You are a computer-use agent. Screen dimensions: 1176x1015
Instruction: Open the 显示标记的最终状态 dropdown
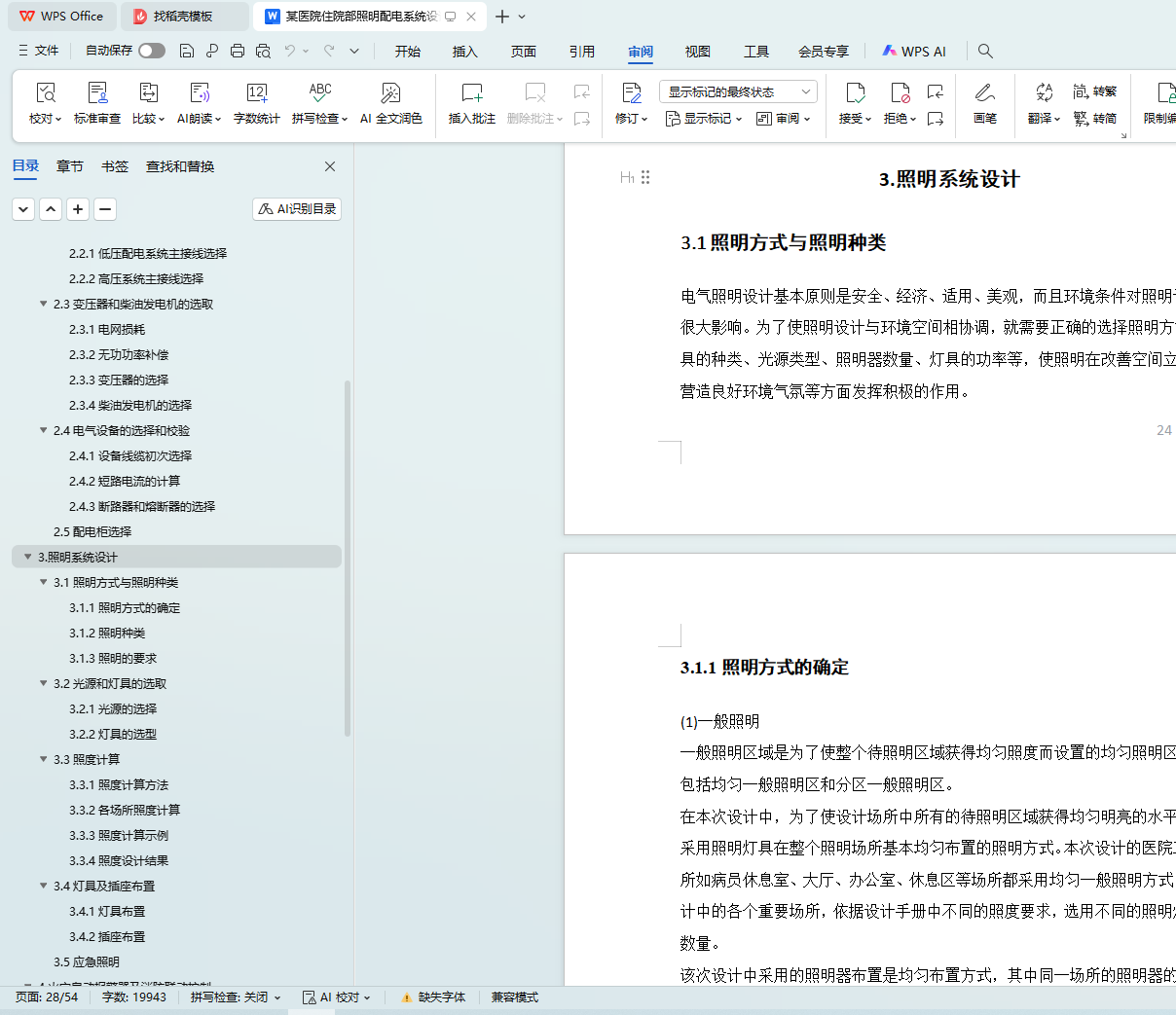(738, 91)
